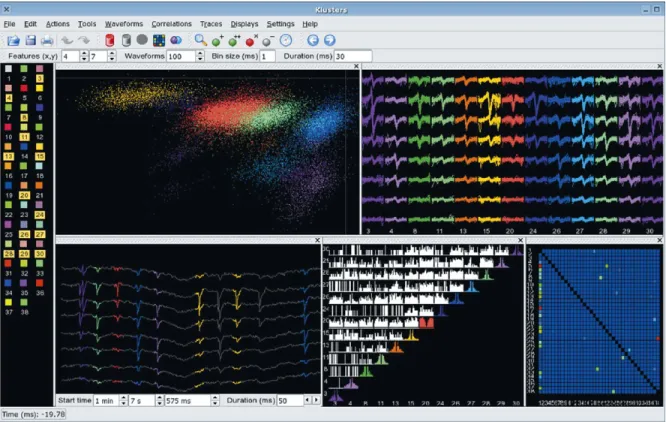Decrease the Features x value with down arrow

pos(84,59)
